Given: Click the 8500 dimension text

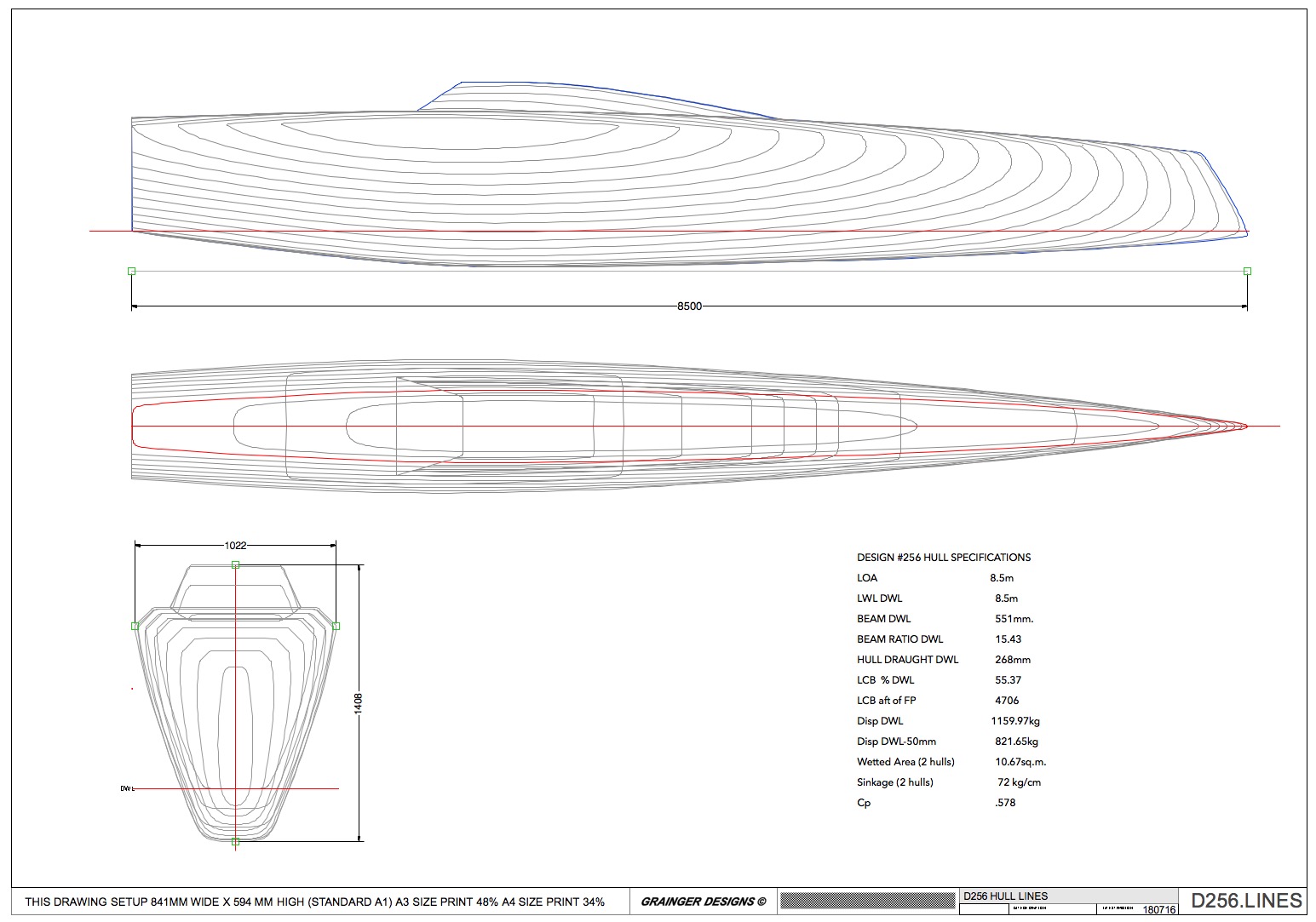Looking at the screenshot, I should pos(690,305).
